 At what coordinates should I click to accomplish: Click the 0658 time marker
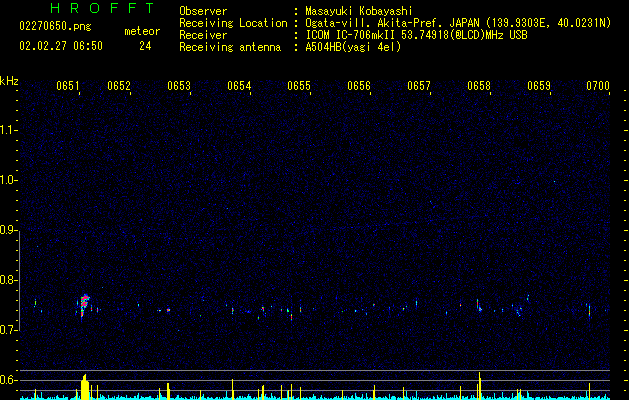[x=479, y=86]
